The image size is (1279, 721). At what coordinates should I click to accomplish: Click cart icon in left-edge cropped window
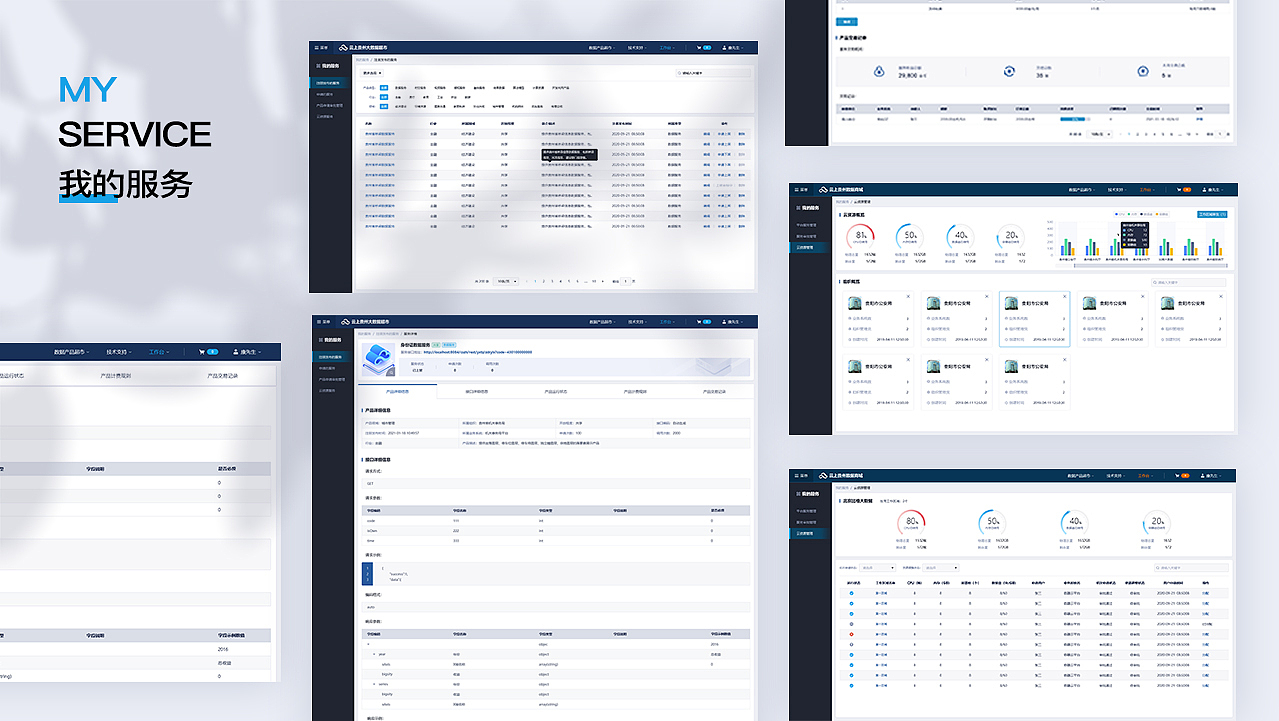click(203, 352)
